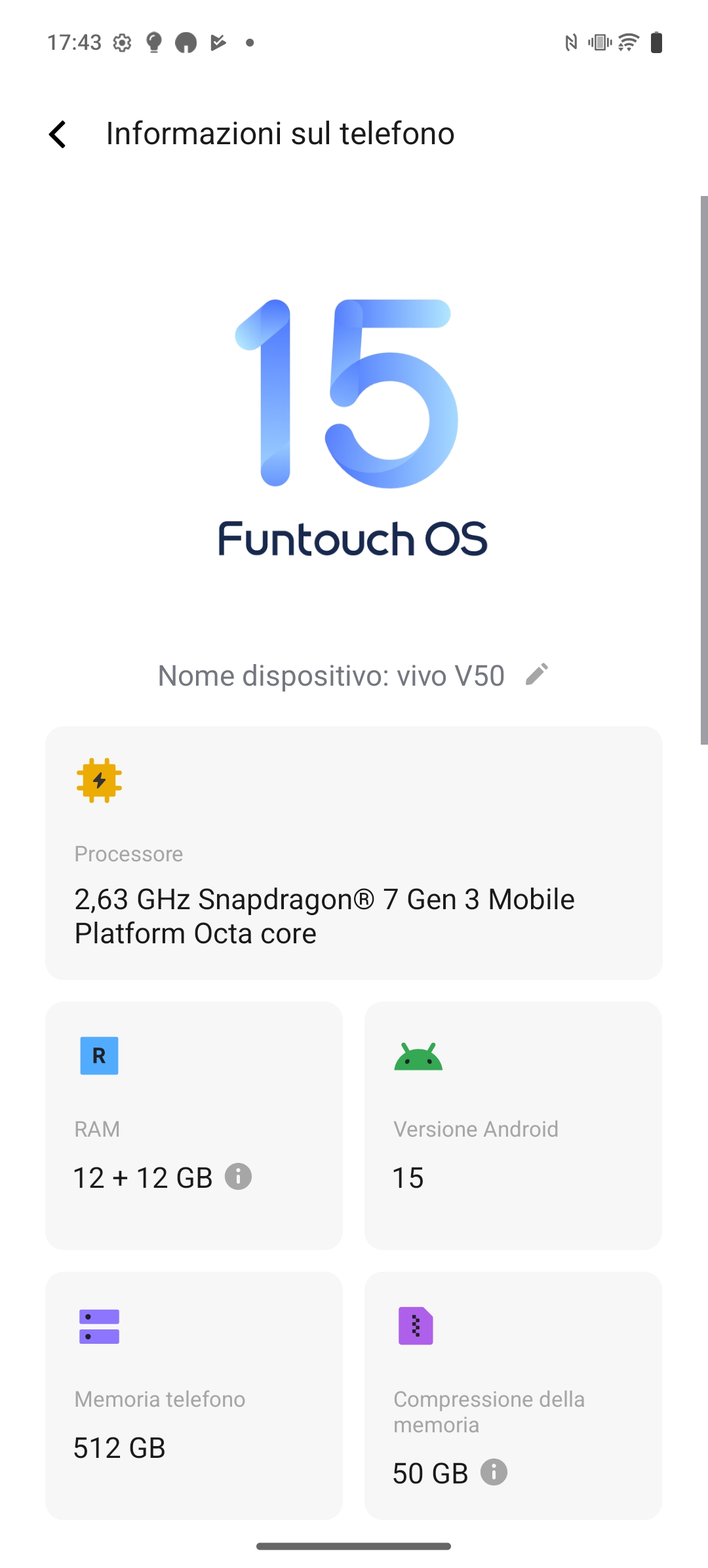Tap the bottom navigation gesture bar
This screenshot has height=1568, width=708.
point(353,1546)
